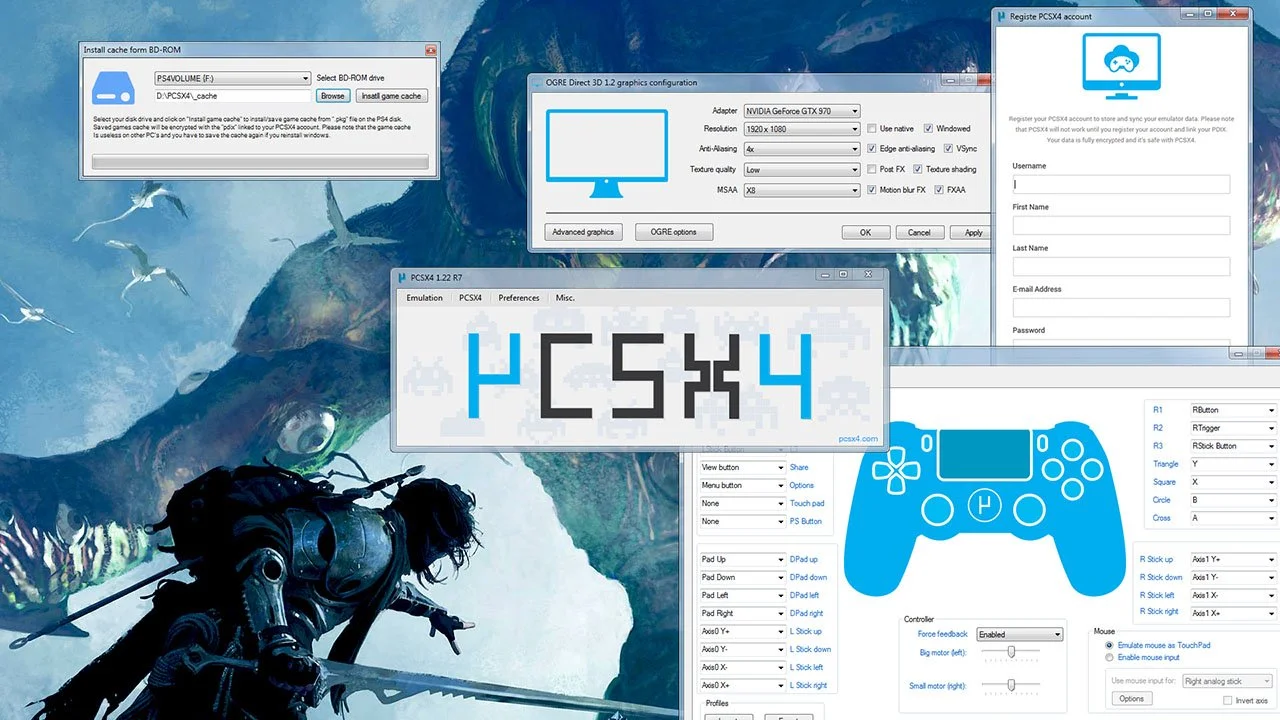Click the Browse button
Viewport: 1280px width, 720px height.
click(332, 96)
